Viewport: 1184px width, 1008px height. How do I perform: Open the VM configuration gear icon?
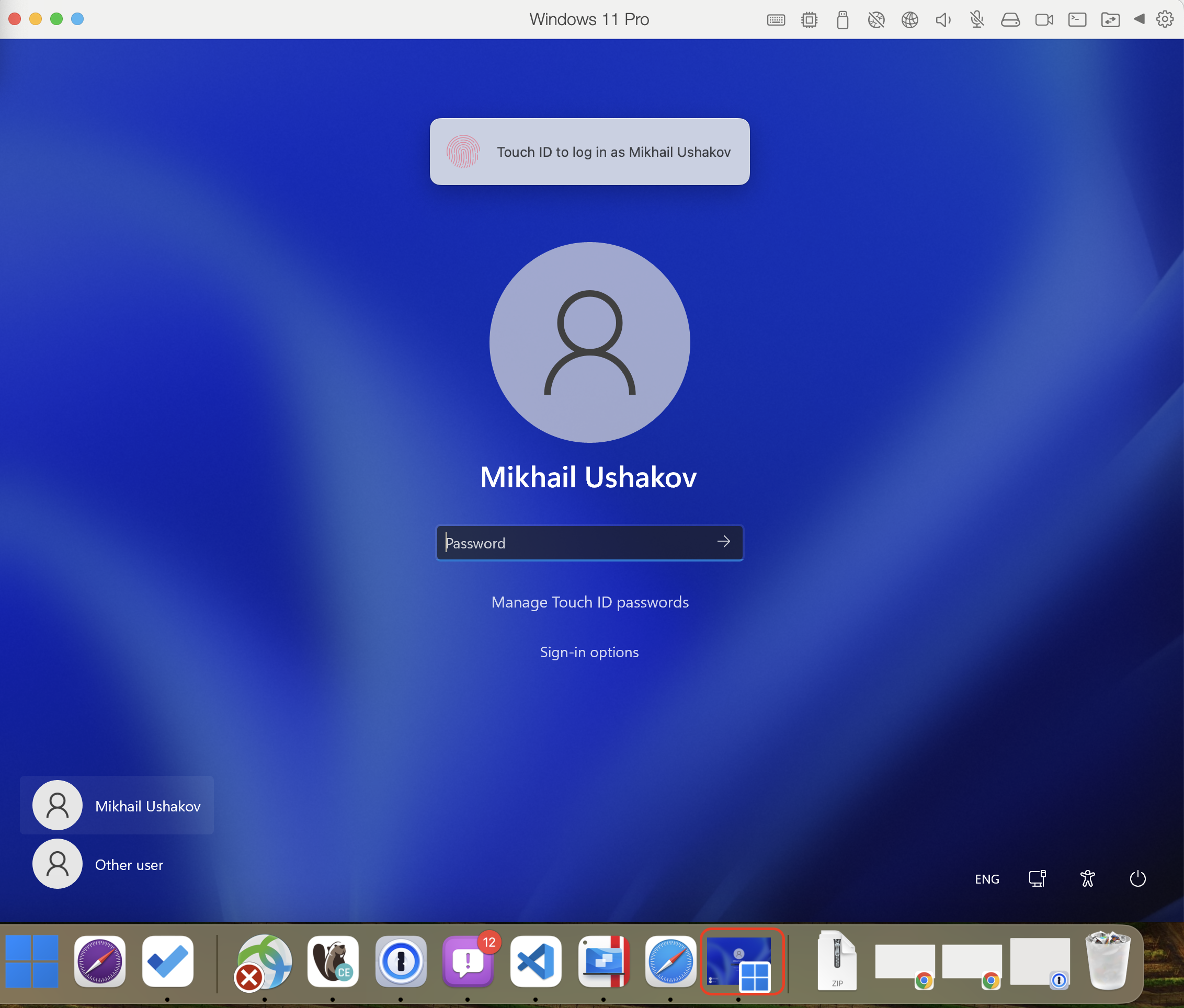[x=1165, y=19]
